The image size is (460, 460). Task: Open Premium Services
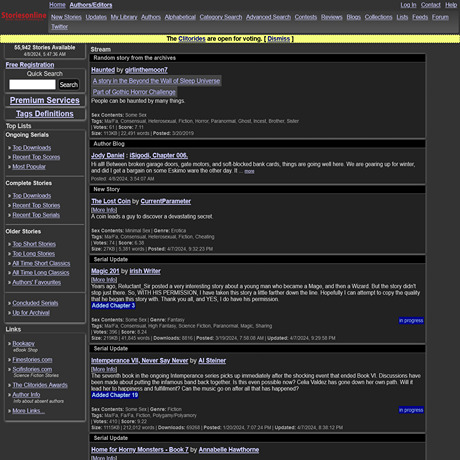[x=45, y=100]
